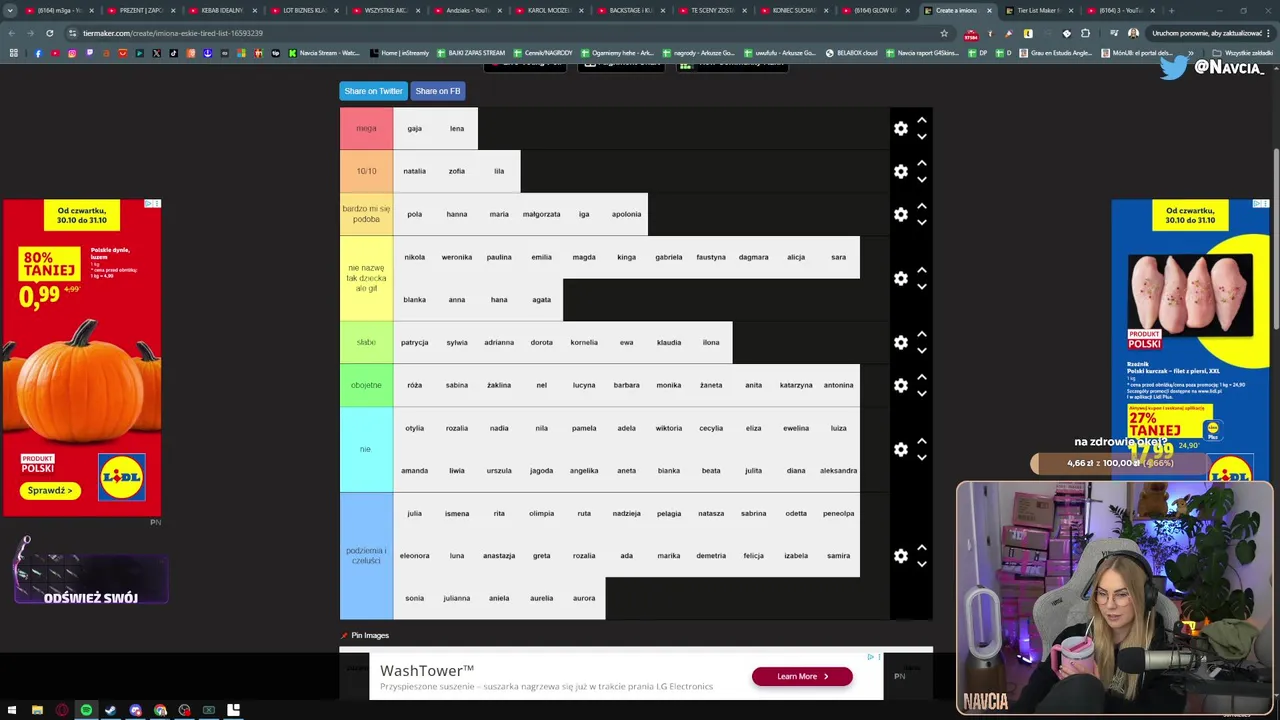The width and height of the screenshot is (1280, 720).
Task: Open settings gear for the słabe tier
Action: pyautogui.click(x=901, y=342)
